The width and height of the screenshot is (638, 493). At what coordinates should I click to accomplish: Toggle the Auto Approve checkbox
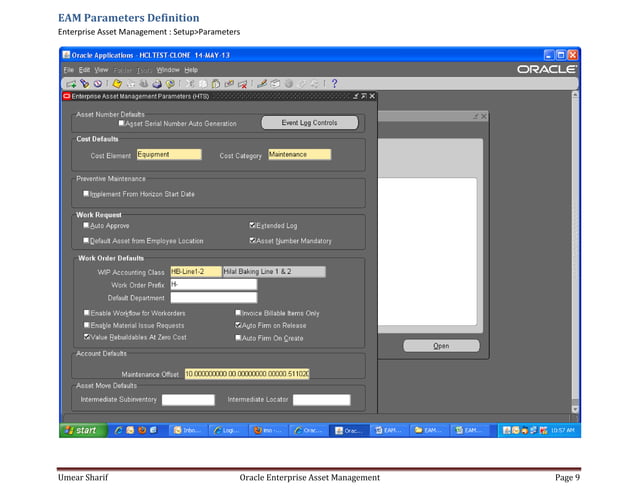[87, 226]
